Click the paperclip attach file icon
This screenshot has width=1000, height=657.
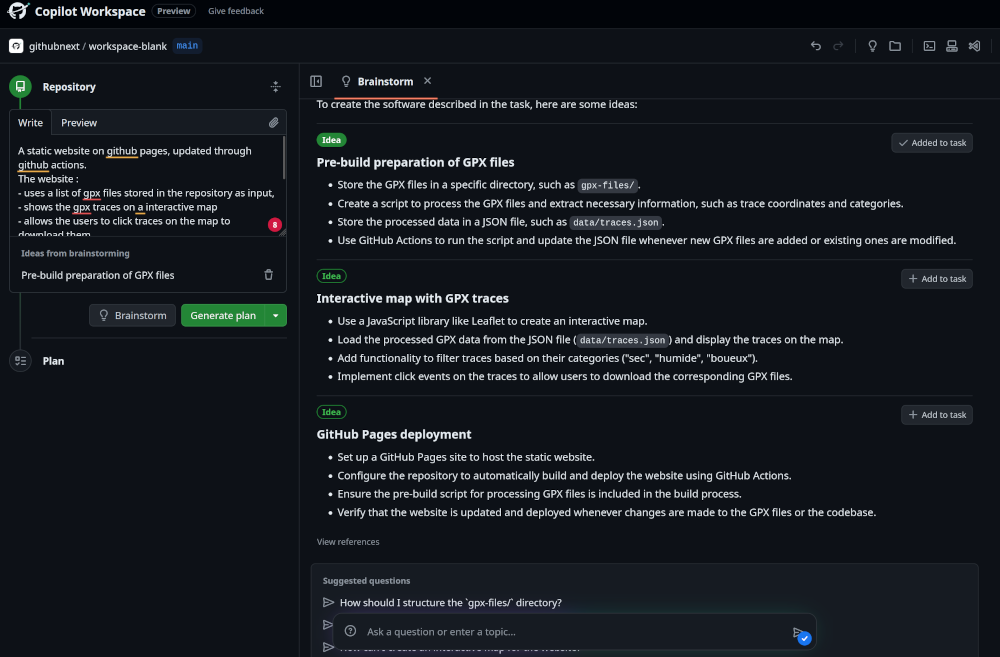pos(274,122)
